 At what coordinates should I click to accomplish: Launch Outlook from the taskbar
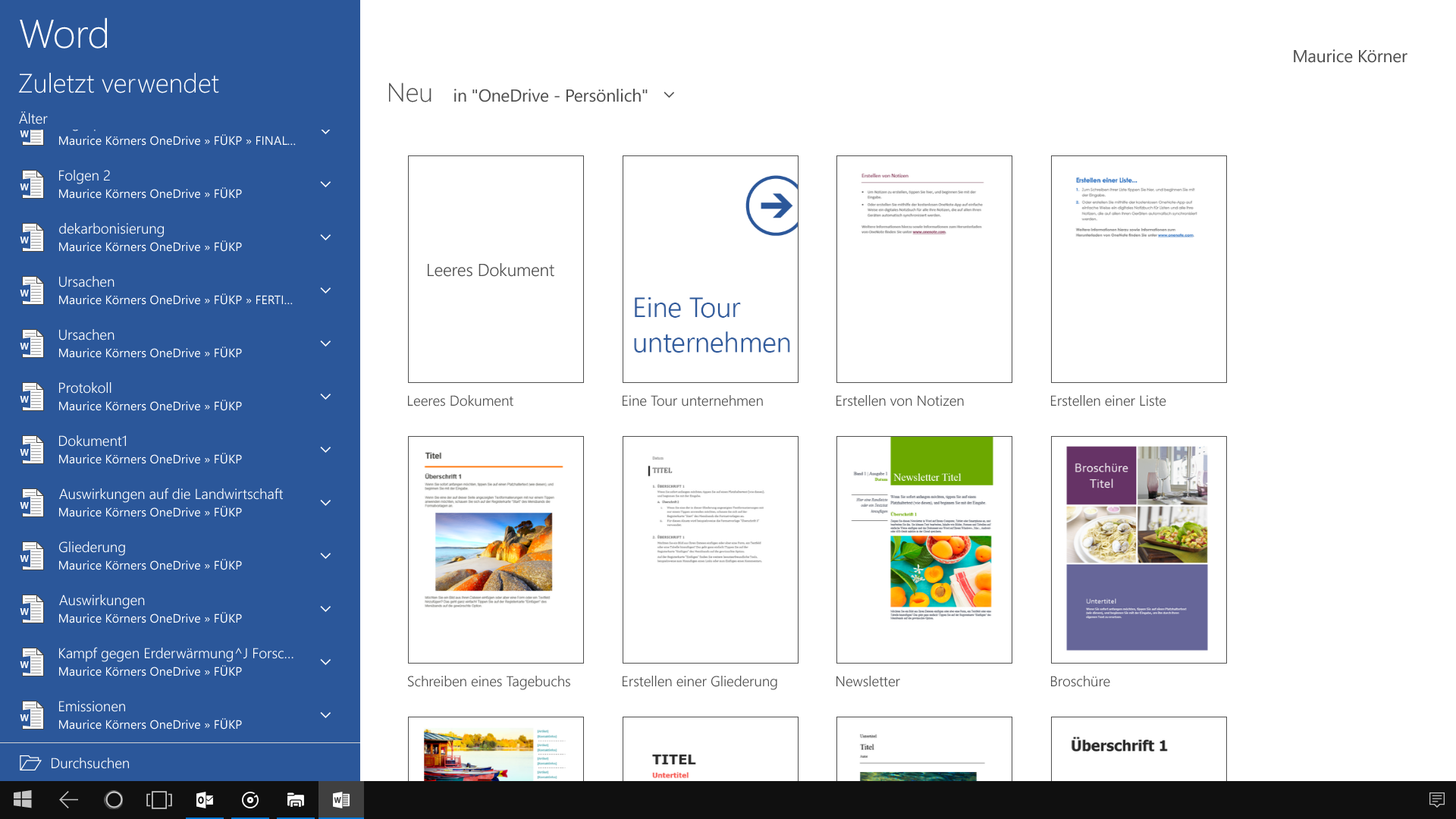[205, 800]
